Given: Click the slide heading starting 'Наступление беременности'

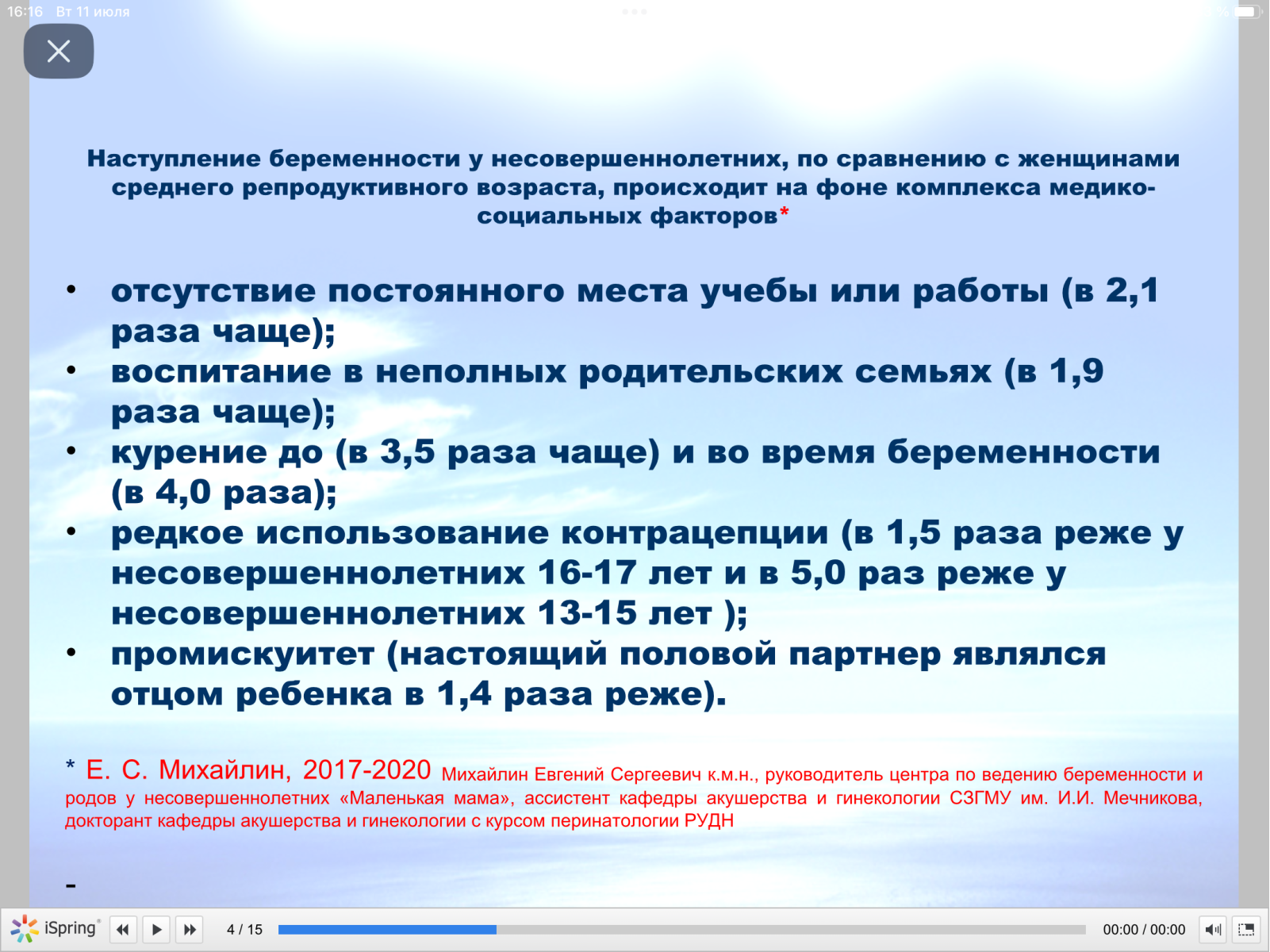Looking at the screenshot, I should 633,187.
